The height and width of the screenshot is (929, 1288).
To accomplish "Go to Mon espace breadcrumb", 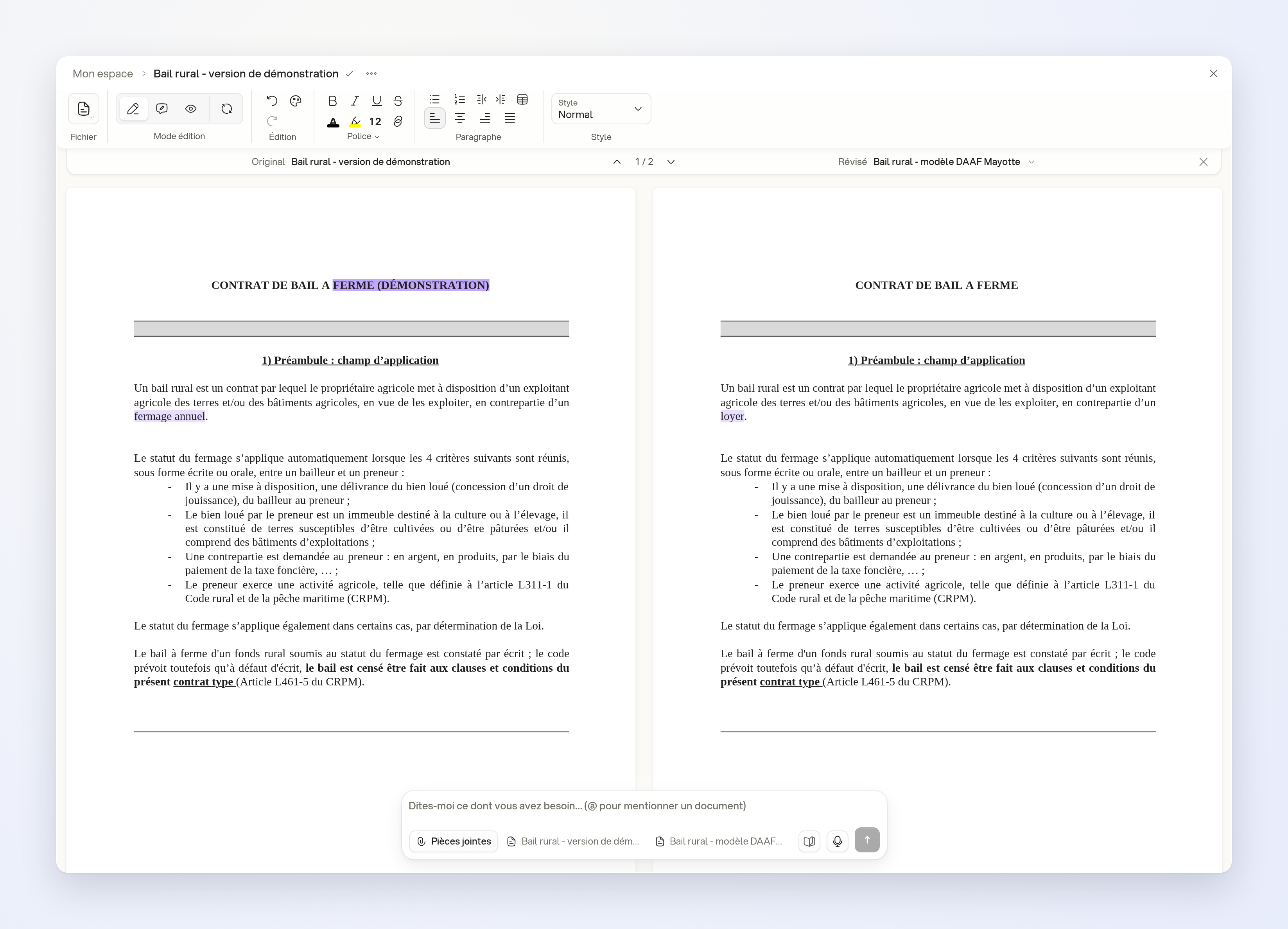I will coord(103,74).
